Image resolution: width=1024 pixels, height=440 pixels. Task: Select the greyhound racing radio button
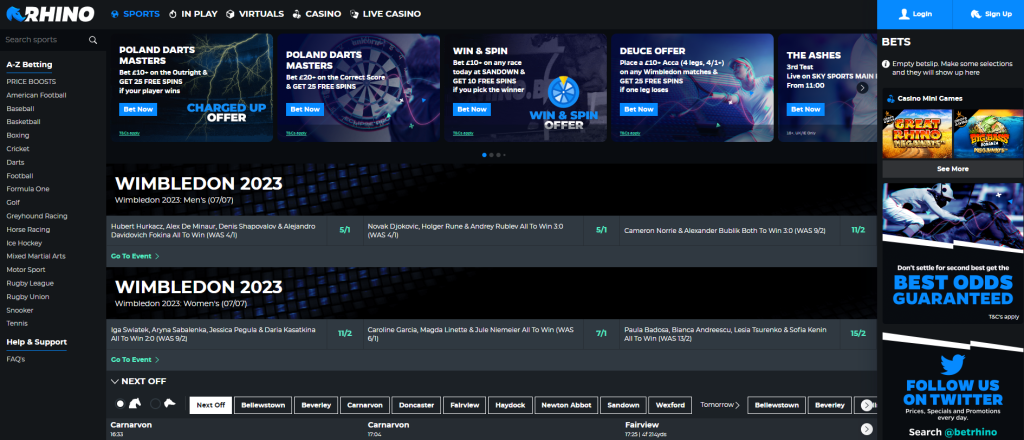155,404
